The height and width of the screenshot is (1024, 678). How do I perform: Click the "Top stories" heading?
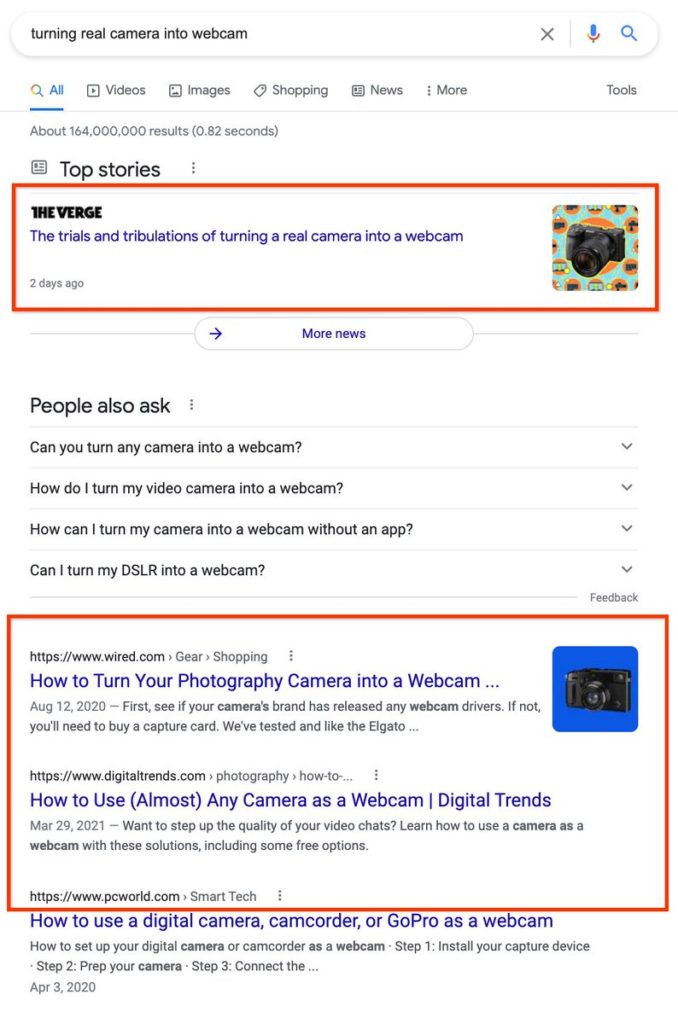coord(110,169)
